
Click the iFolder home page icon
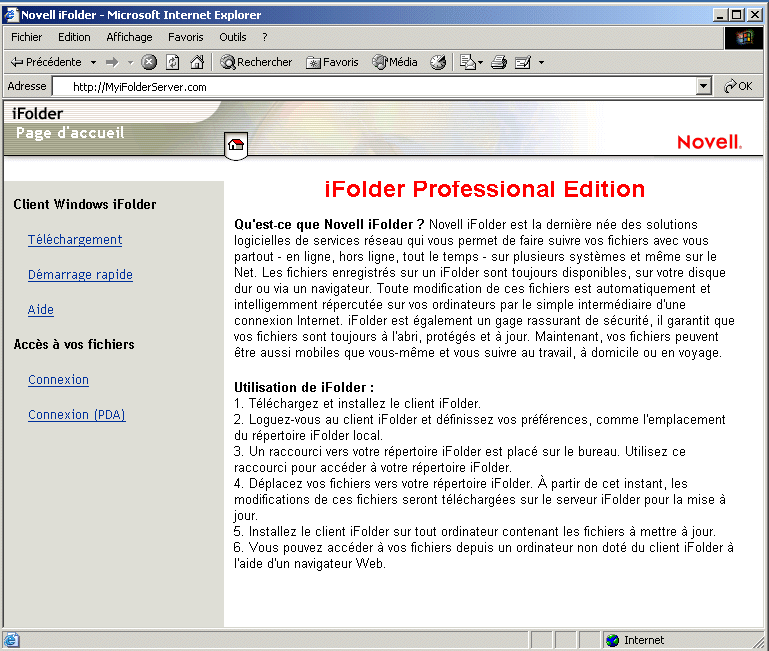click(236, 144)
